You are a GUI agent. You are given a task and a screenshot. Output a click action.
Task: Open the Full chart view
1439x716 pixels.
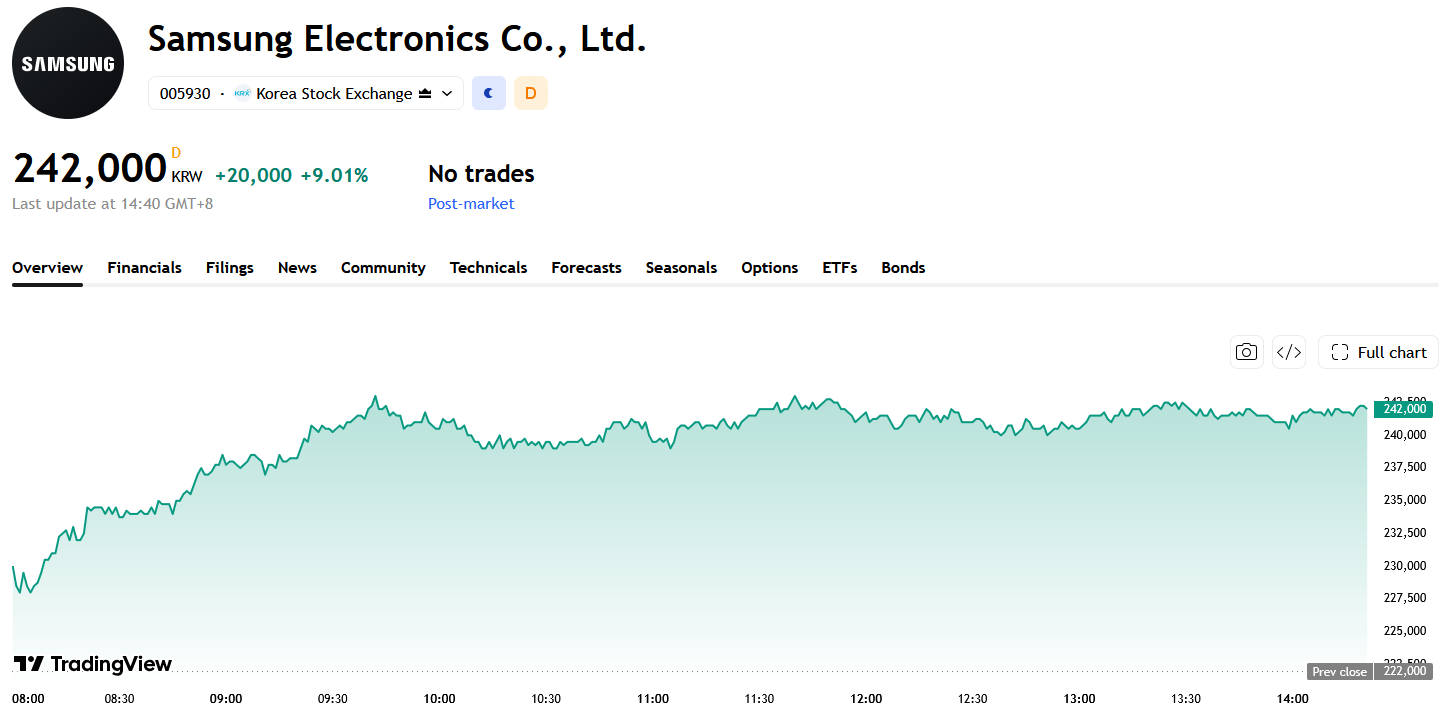[x=1378, y=352]
